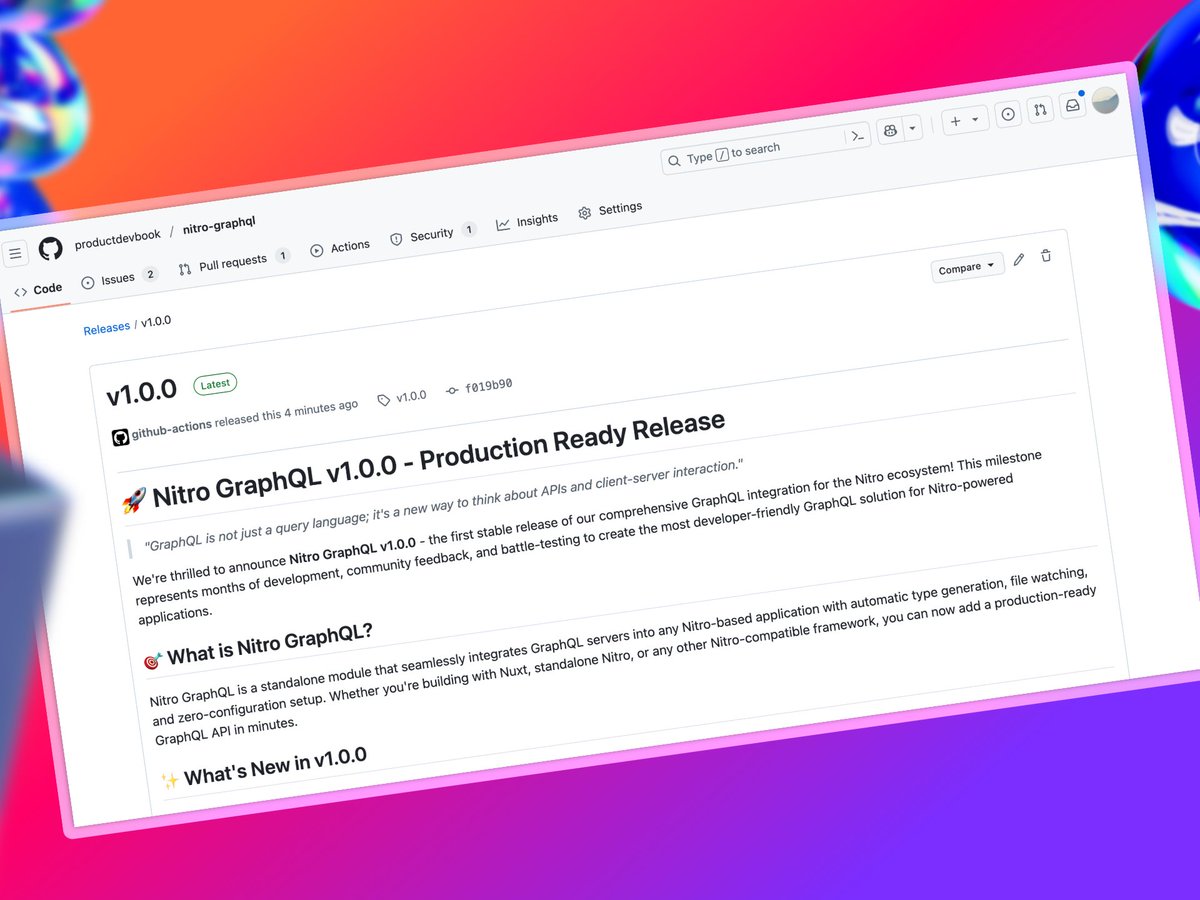Open the create new plus menu
1200x900 pixels.
[x=964, y=120]
